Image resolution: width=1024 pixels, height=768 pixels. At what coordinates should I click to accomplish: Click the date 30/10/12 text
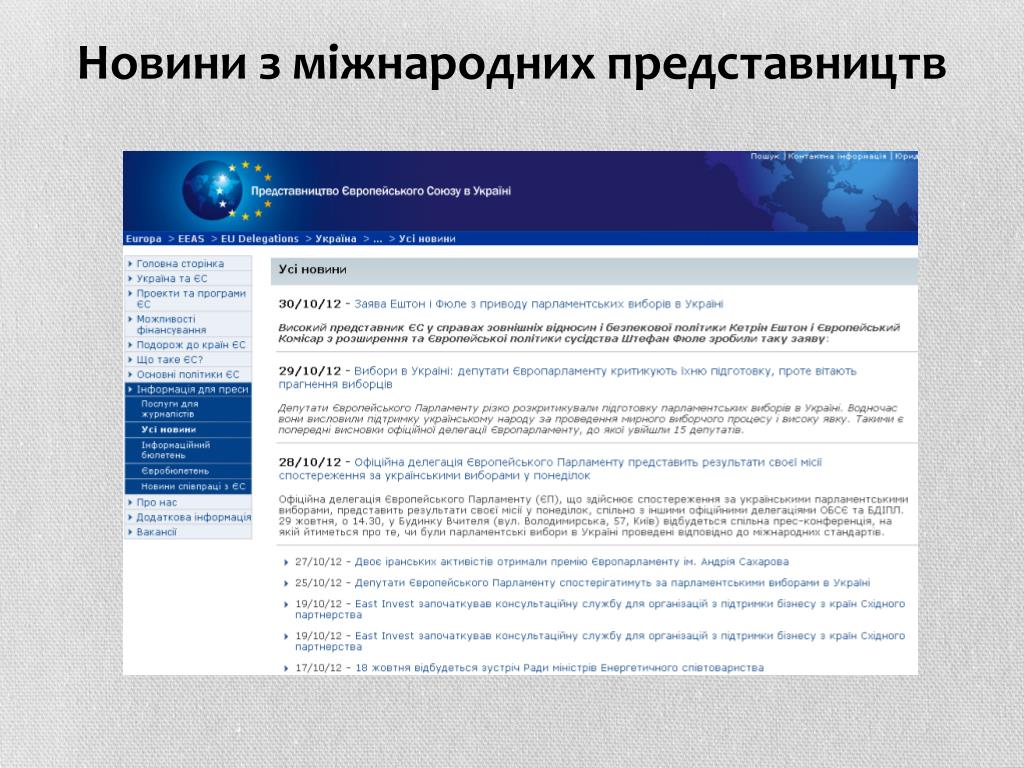310,304
